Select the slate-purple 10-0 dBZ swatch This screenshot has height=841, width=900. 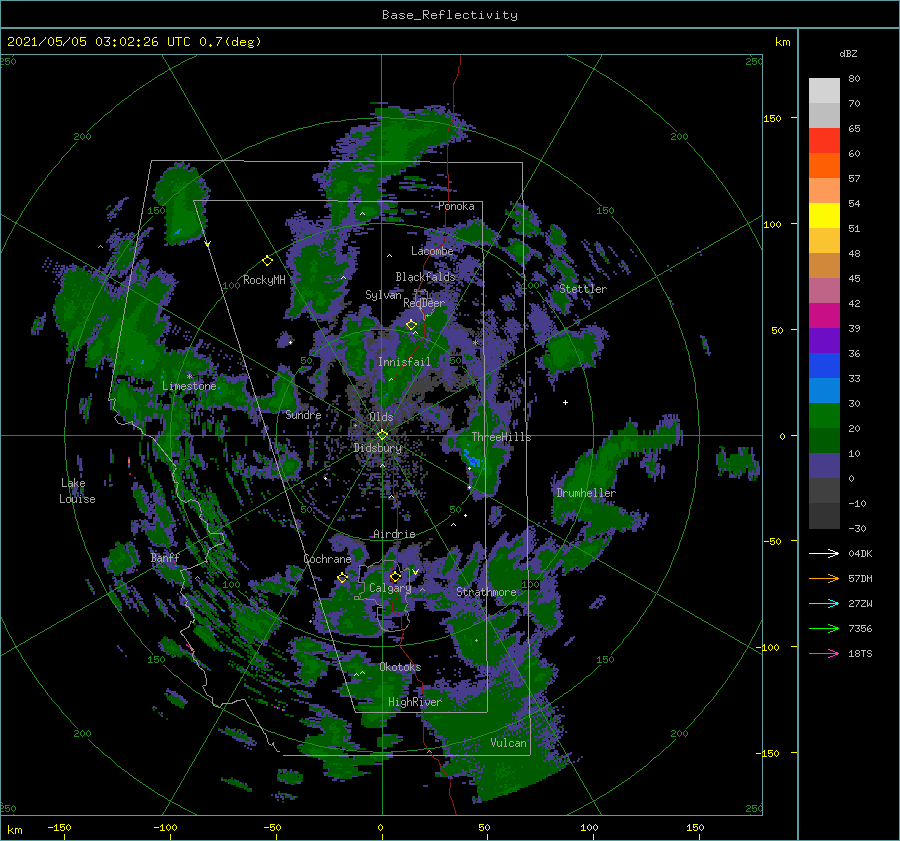coord(824,465)
